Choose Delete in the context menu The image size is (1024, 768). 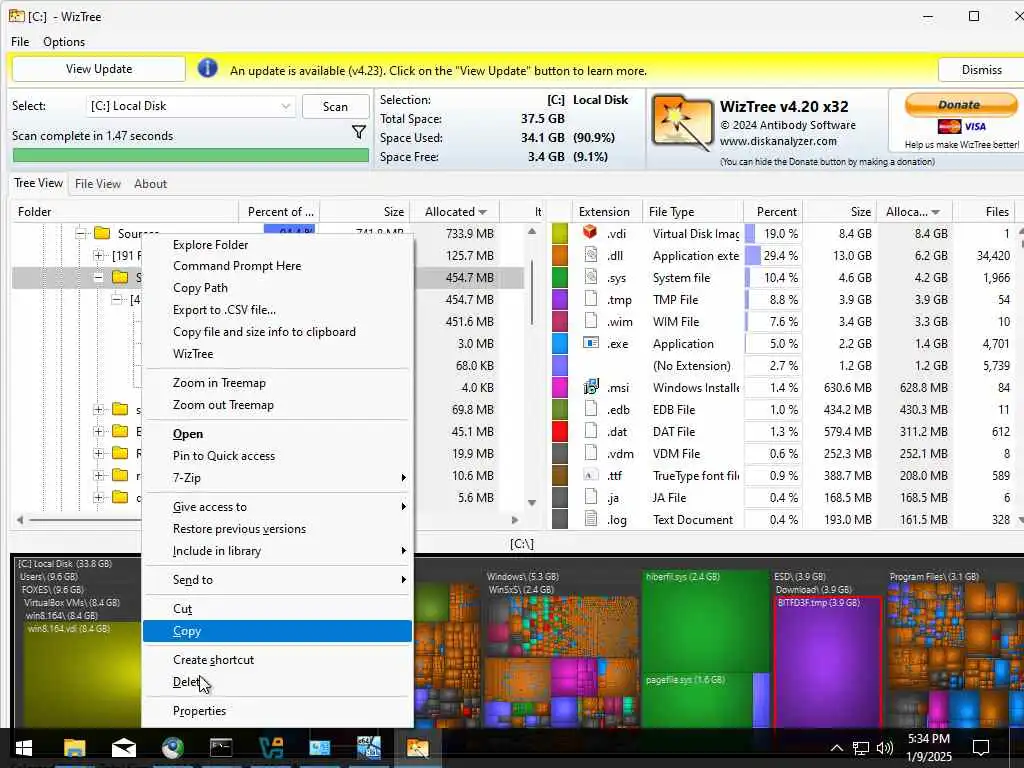coord(278,682)
